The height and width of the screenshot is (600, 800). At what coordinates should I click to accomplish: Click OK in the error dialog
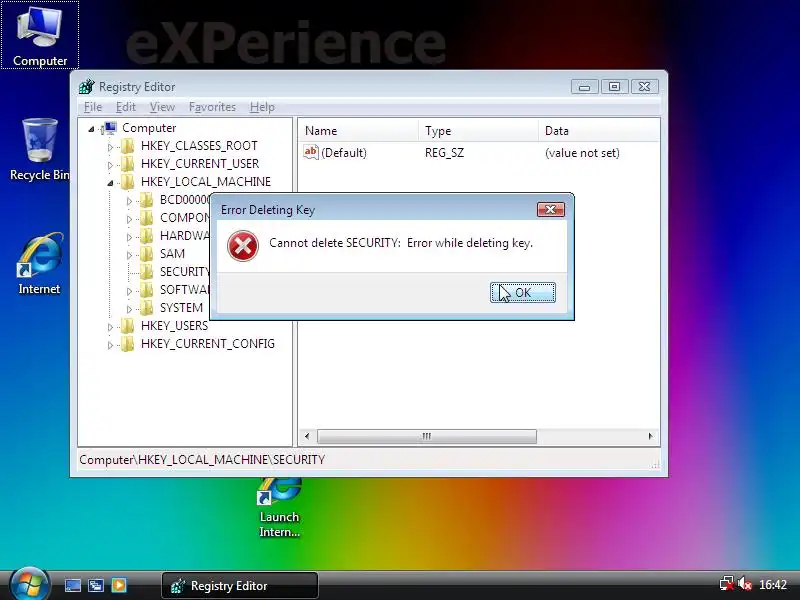coord(522,292)
